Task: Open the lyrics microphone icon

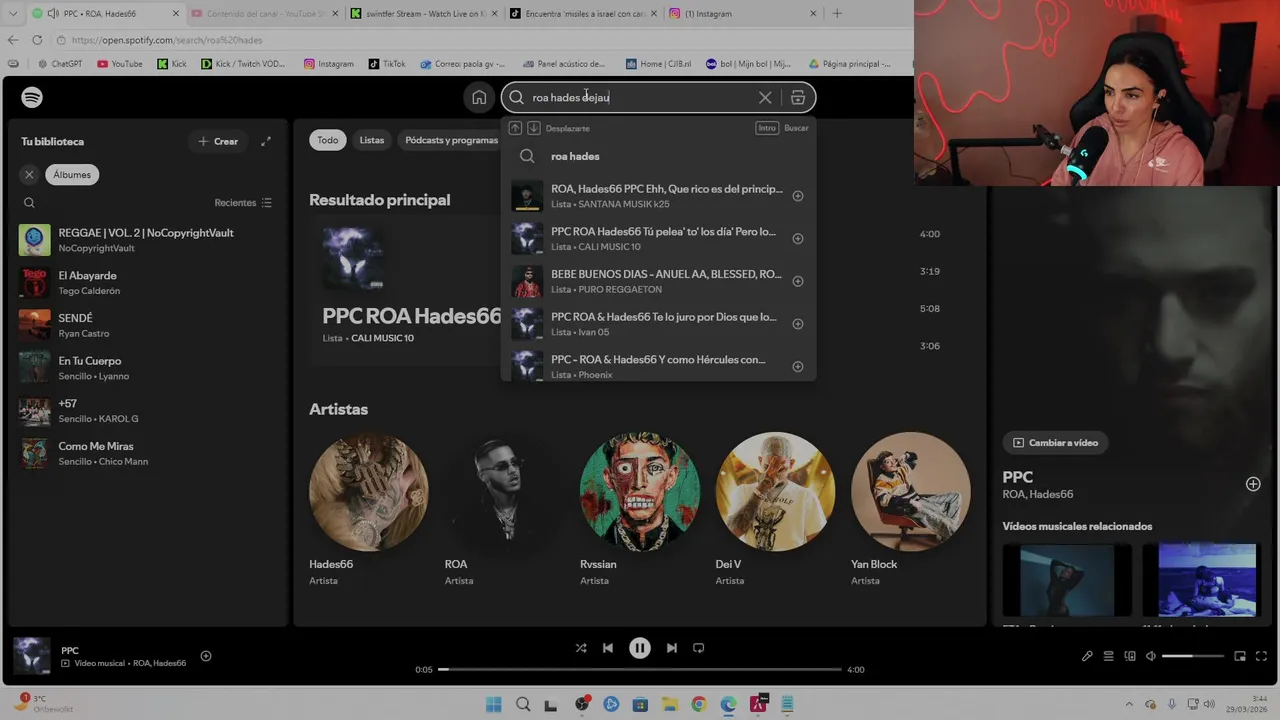Action: (1087, 656)
